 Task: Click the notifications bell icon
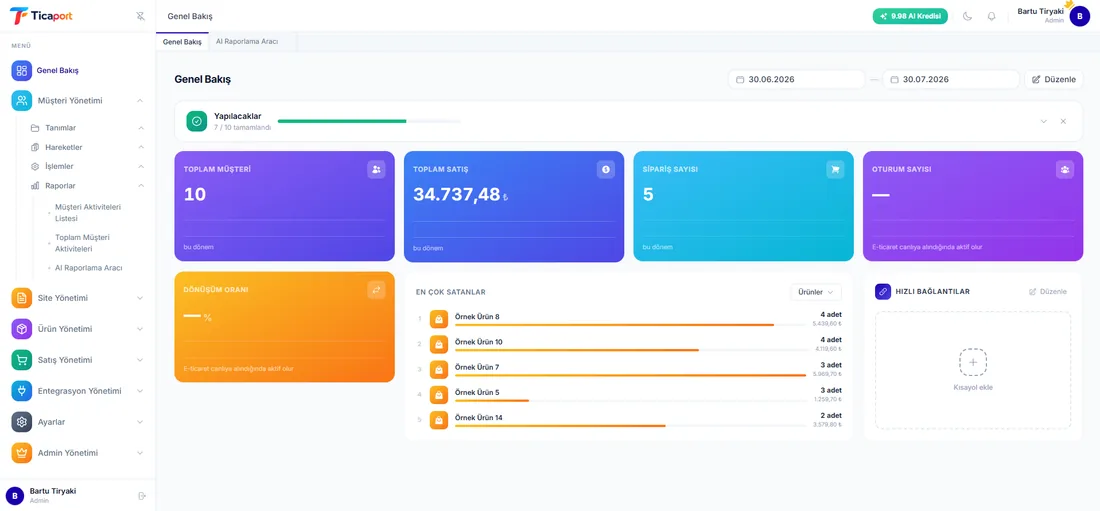coord(991,16)
